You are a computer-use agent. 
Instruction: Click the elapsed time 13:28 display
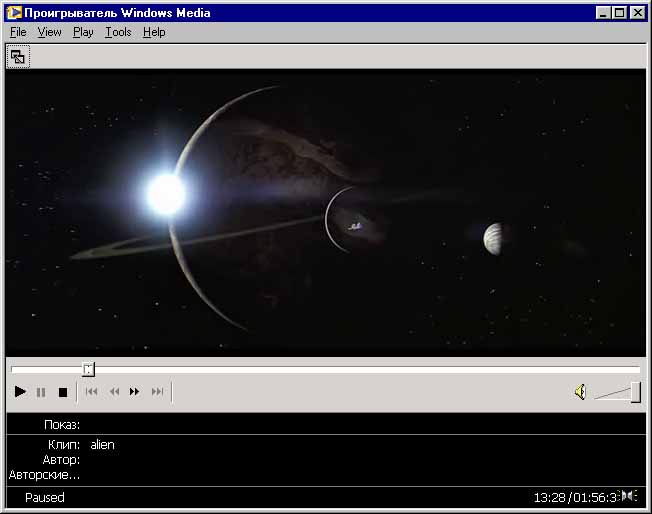(549, 497)
